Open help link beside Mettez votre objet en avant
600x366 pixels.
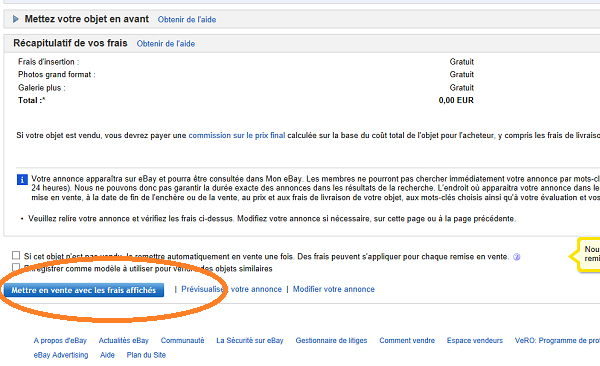(x=187, y=20)
